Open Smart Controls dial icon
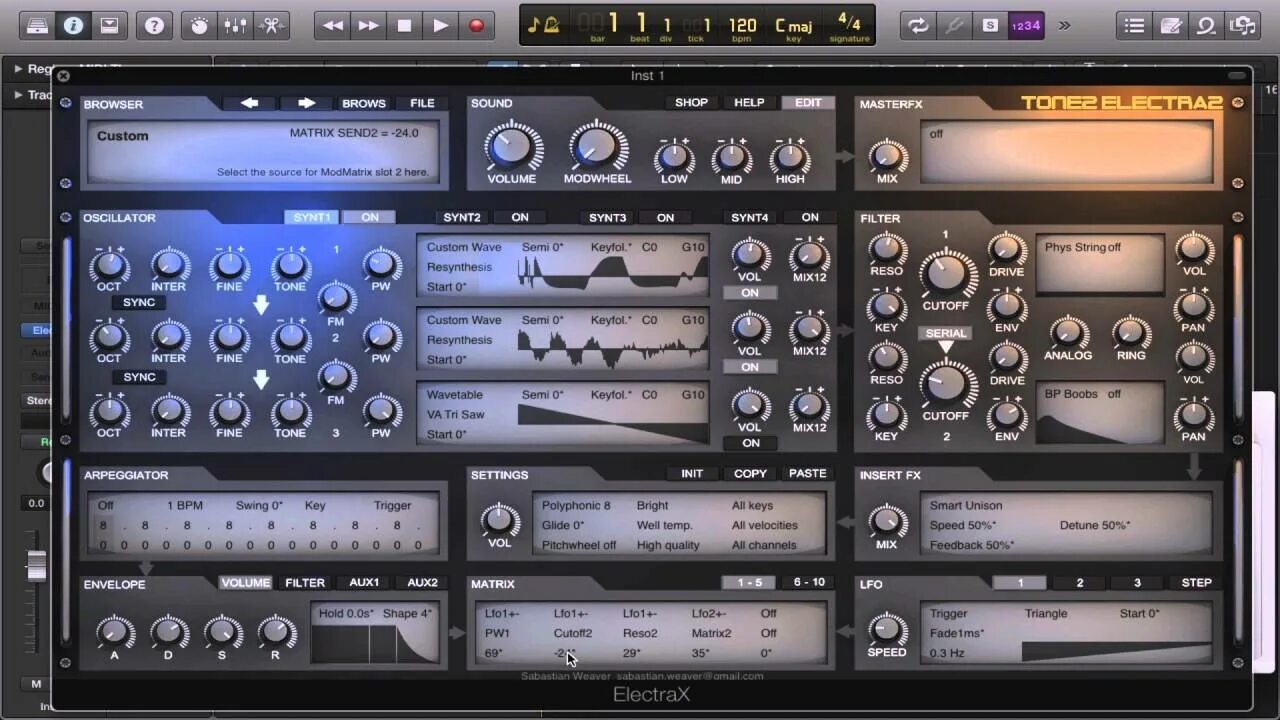This screenshot has width=1280, height=720. pos(199,26)
